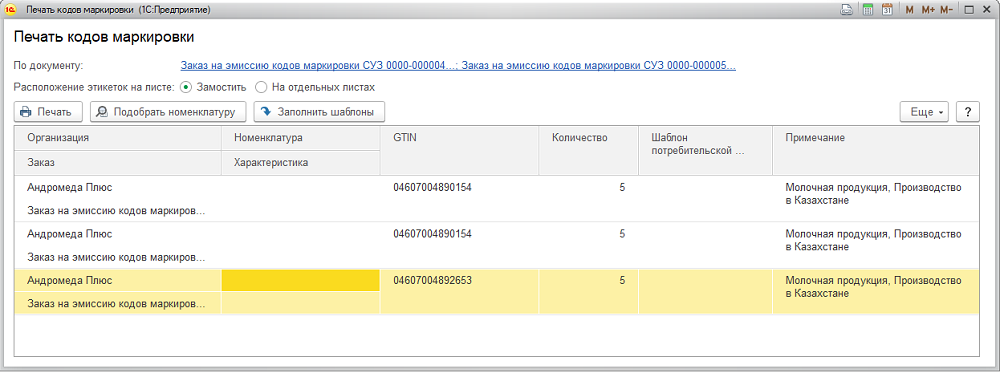This screenshot has height=373, width=1000.
Task: Click Заполнить шаблоны button
Action: pos(319,112)
